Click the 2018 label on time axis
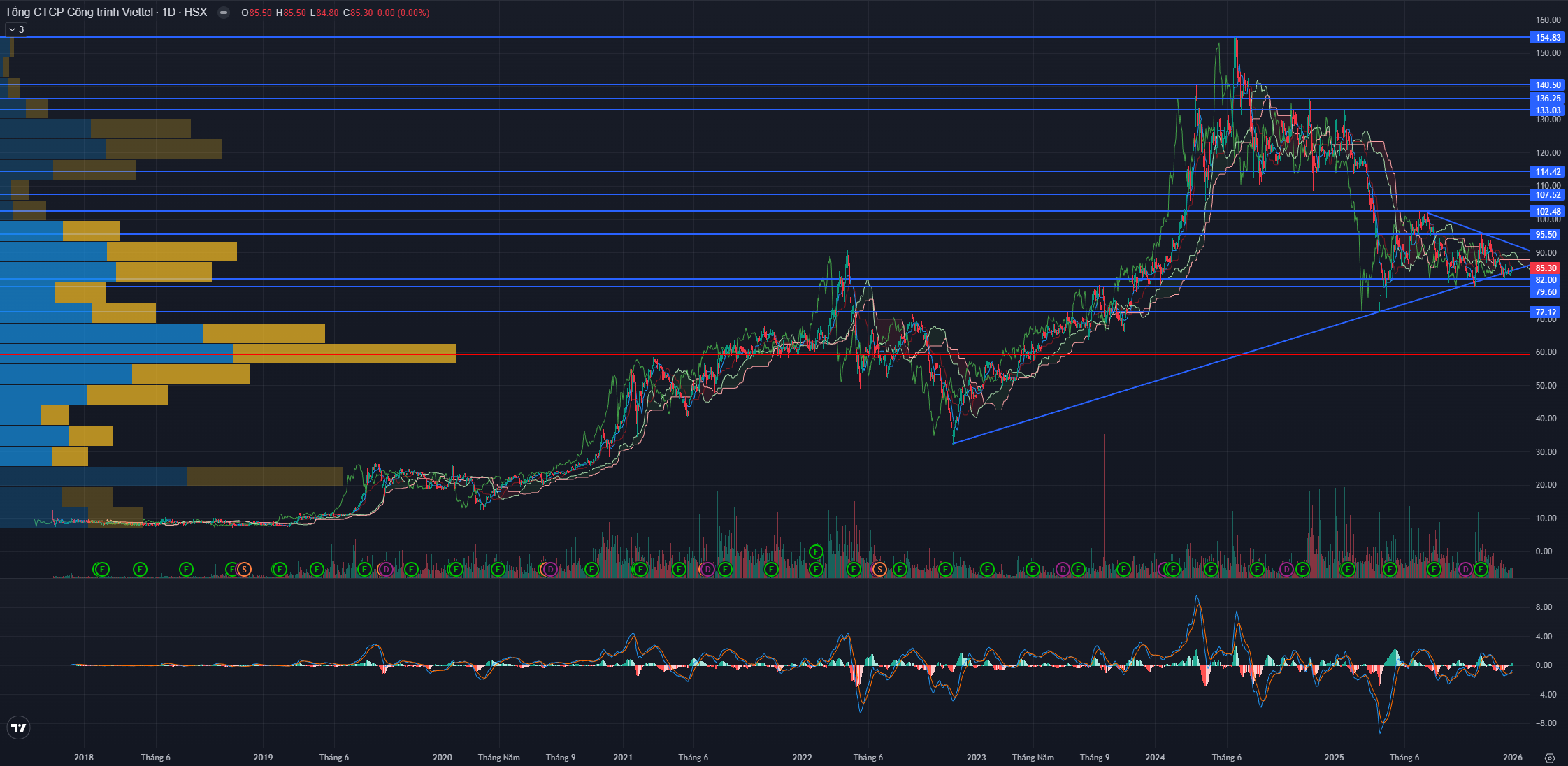 (84, 758)
